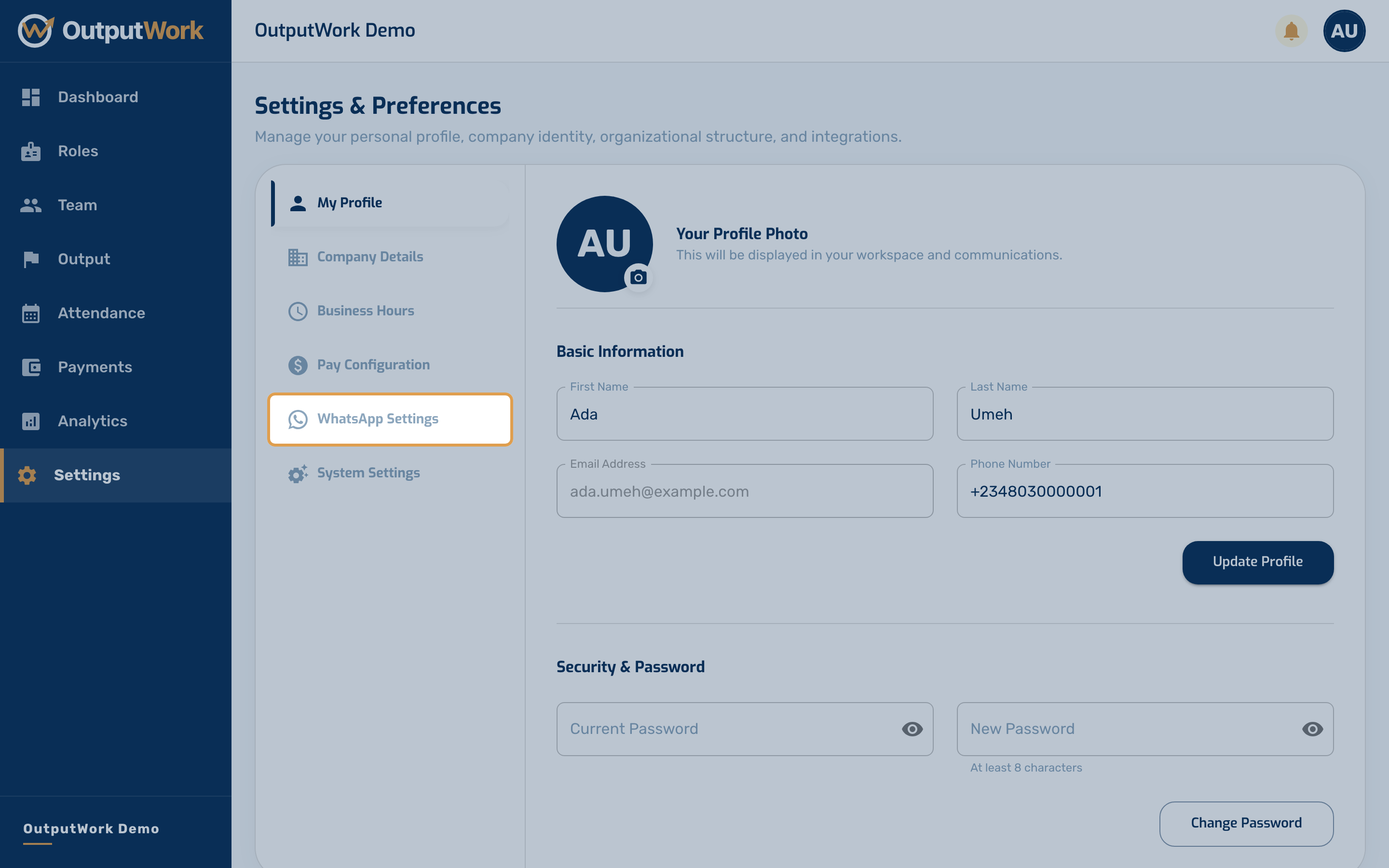Viewport: 1389px width, 868px height.
Task: Open the AU user avatar menu
Action: coord(1344,31)
